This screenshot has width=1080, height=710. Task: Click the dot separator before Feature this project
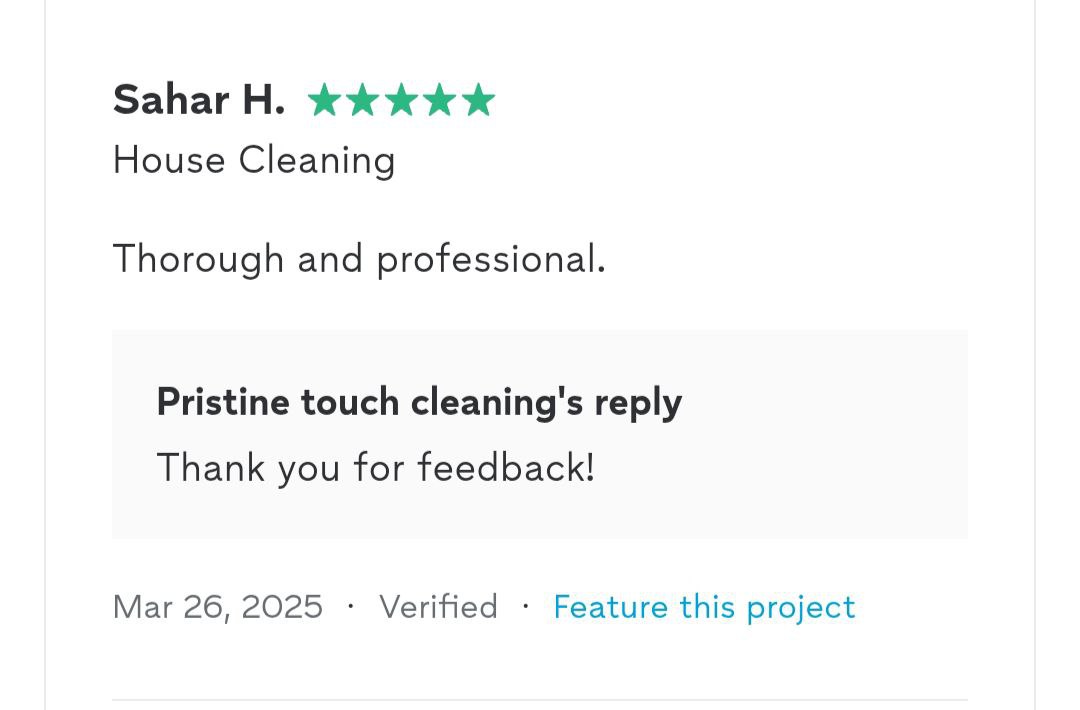click(x=525, y=606)
